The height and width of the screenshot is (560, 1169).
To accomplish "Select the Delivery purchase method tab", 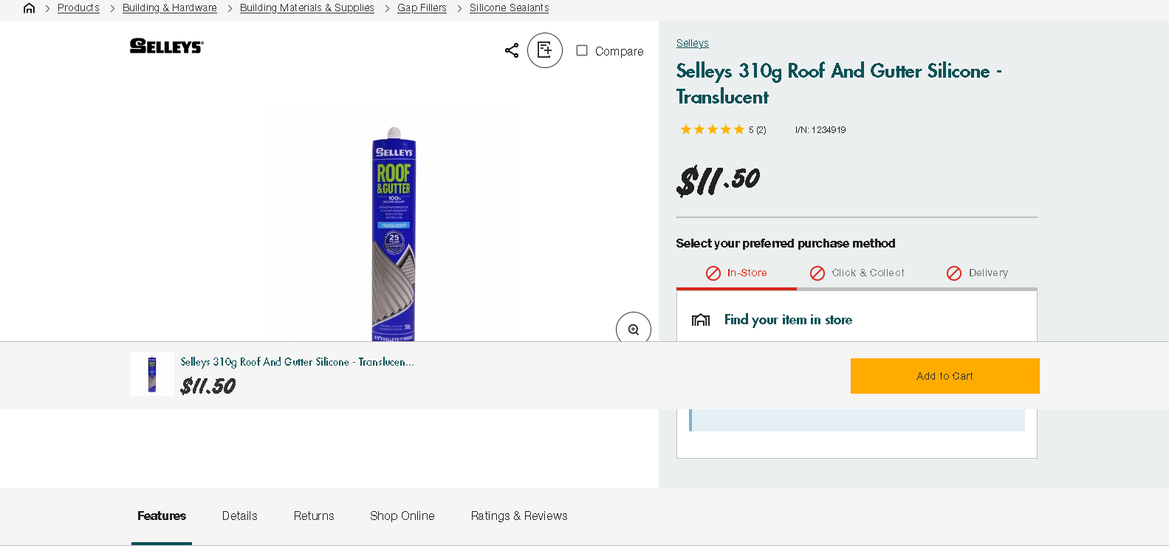I will pyautogui.click(x=977, y=273).
